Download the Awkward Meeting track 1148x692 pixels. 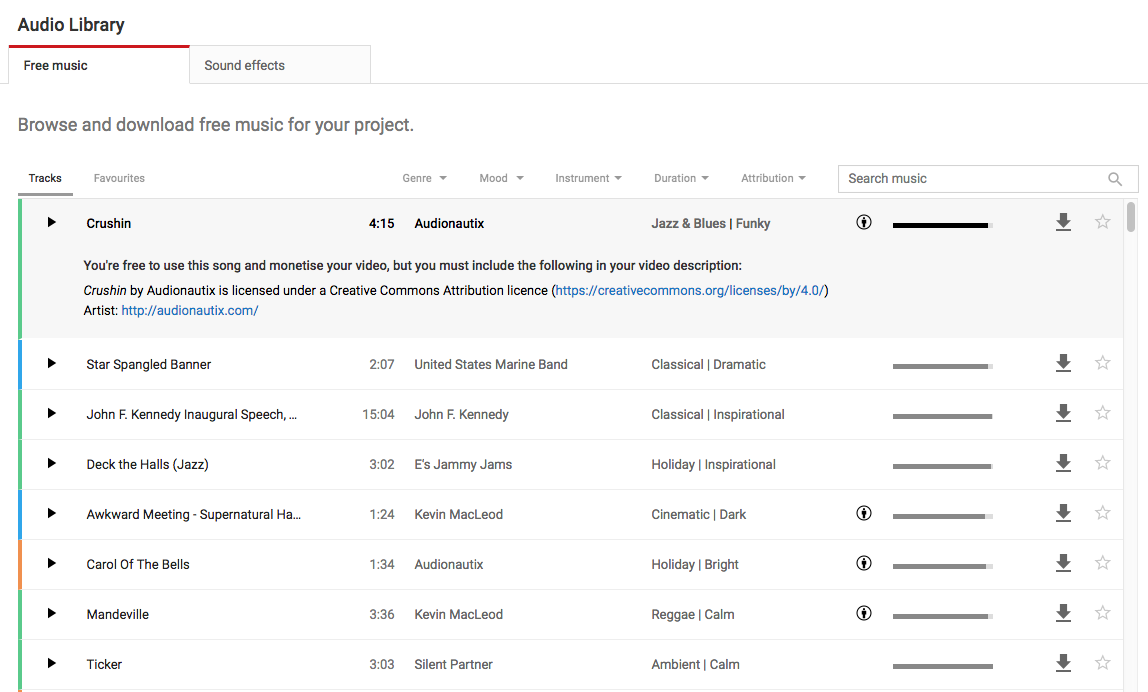click(1063, 513)
